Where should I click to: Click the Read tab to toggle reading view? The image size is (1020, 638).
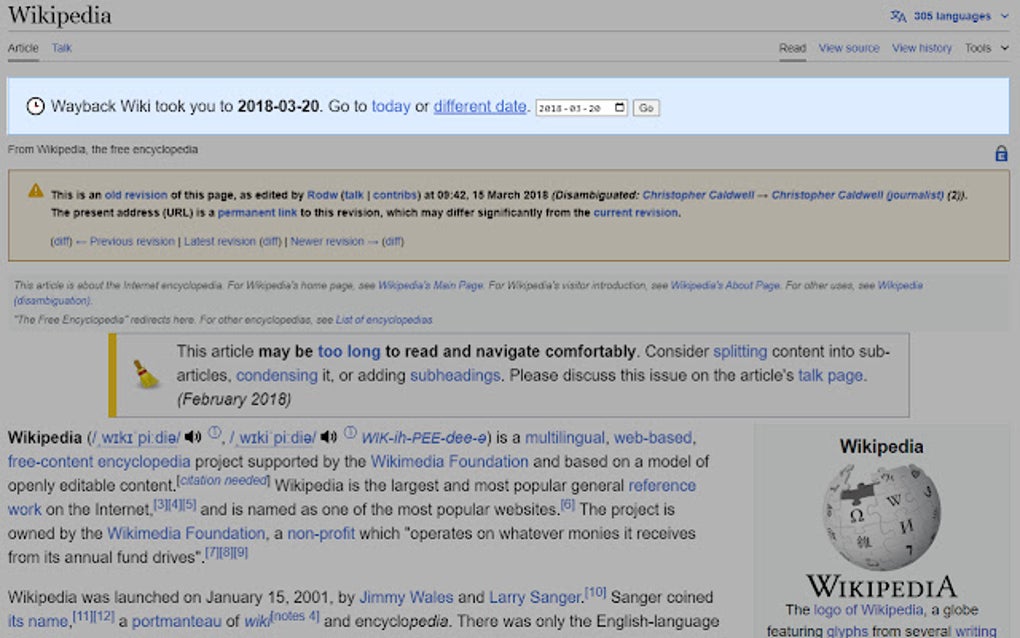[792, 47]
